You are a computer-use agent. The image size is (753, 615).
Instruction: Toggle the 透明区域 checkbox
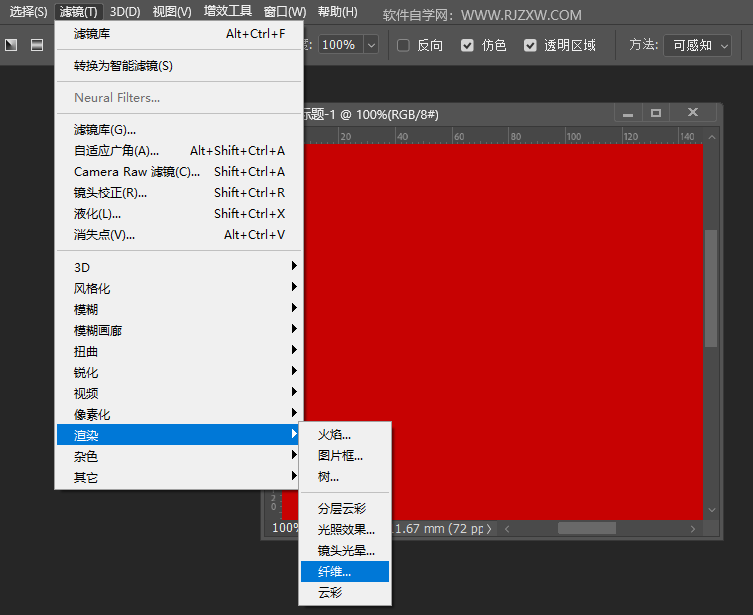point(530,45)
